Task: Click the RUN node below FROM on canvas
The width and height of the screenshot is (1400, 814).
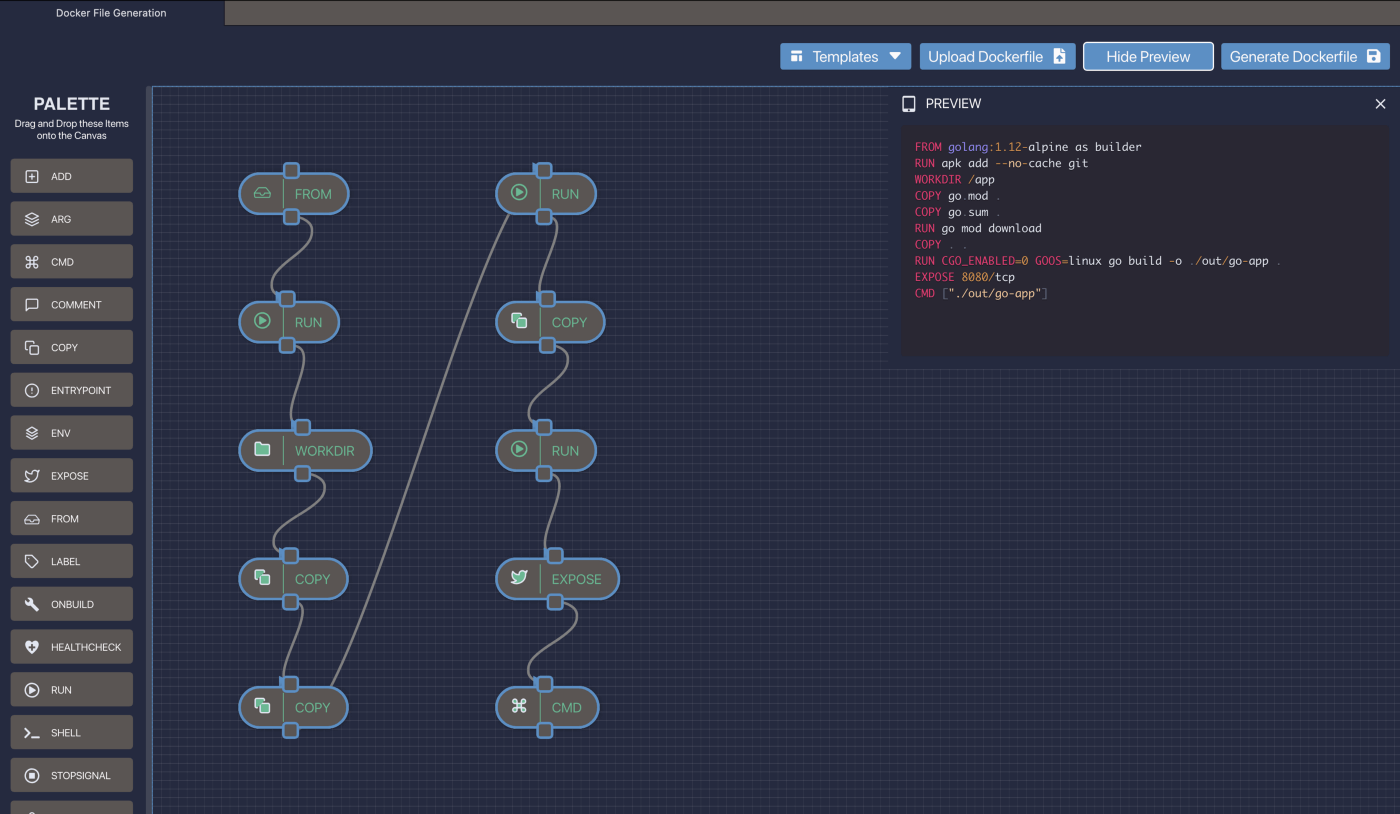Action: click(289, 322)
